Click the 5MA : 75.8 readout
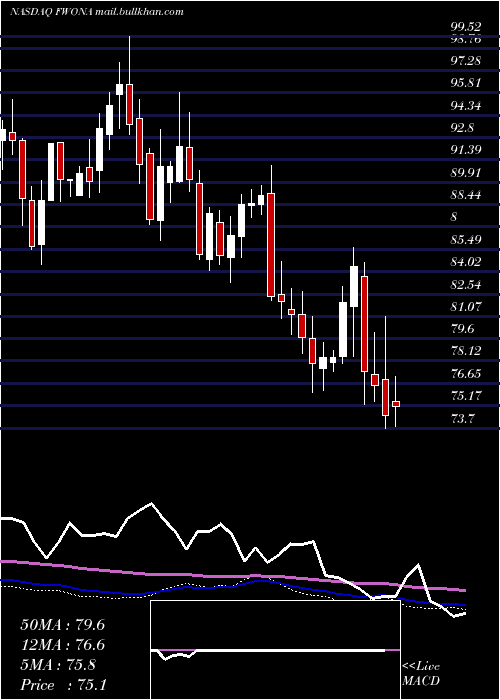The width and height of the screenshot is (500, 700). (x=58, y=665)
